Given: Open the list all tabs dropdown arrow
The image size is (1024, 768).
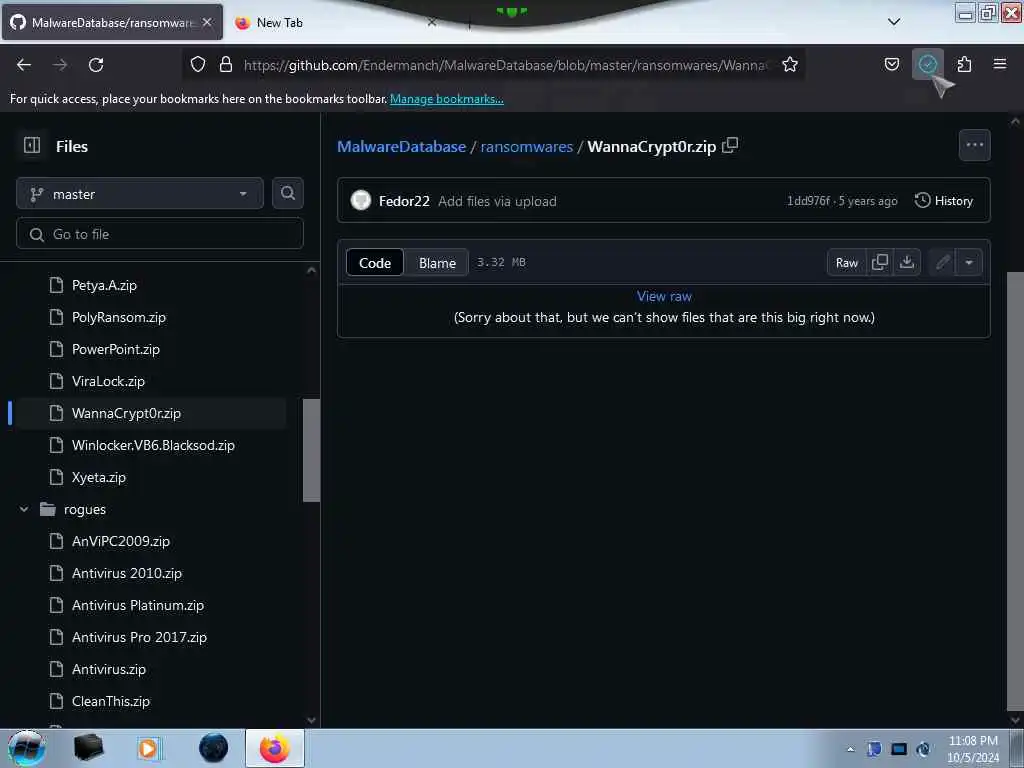Looking at the screenshot, I should [x=894, y=22].
